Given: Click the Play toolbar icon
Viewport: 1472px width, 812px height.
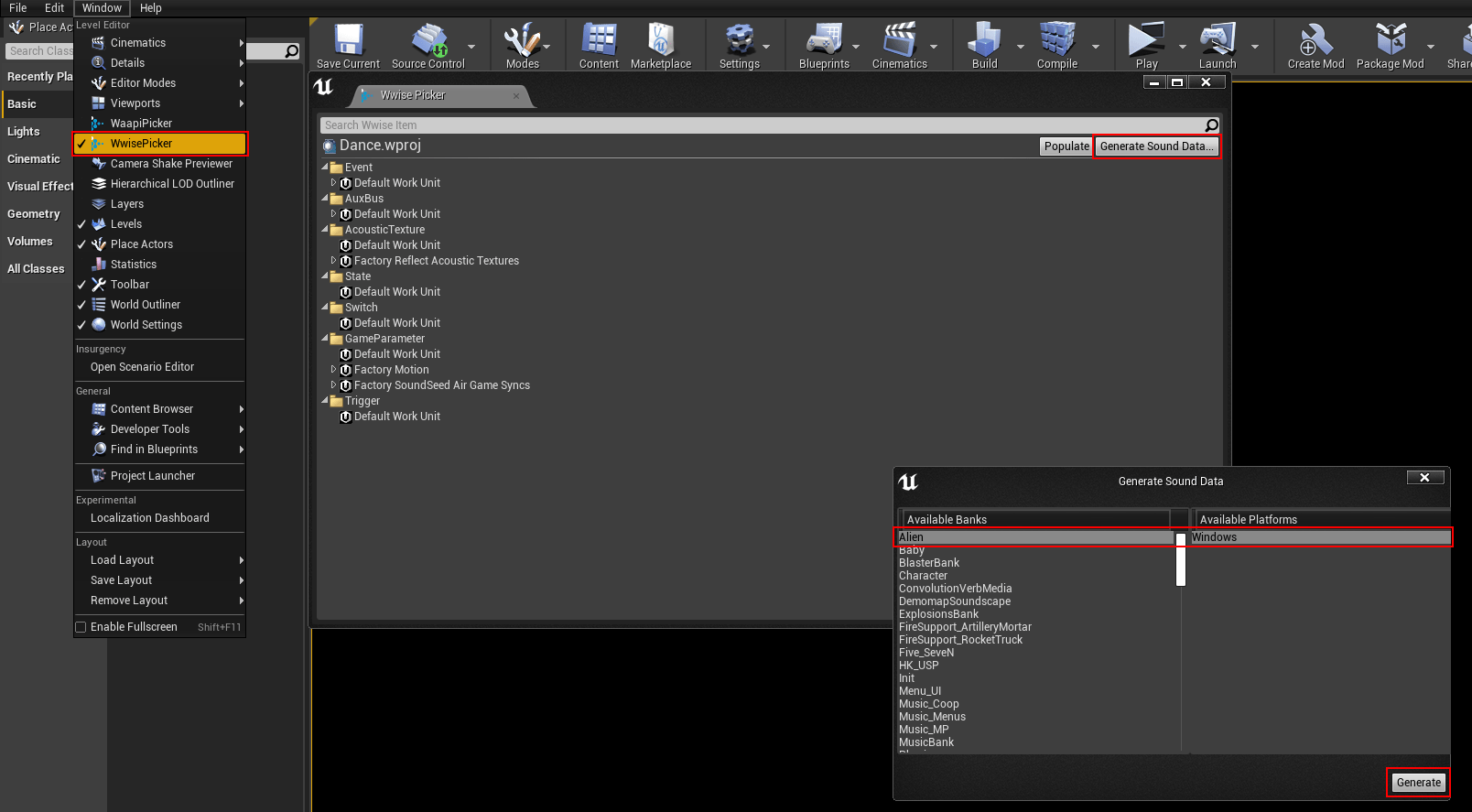Looking at the screenshot, I should point(1146,41).
